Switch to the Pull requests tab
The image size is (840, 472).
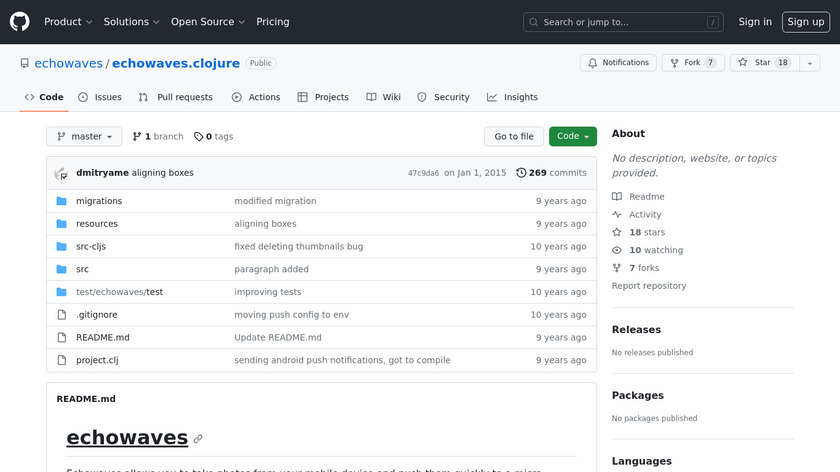[x=176, y=97]
